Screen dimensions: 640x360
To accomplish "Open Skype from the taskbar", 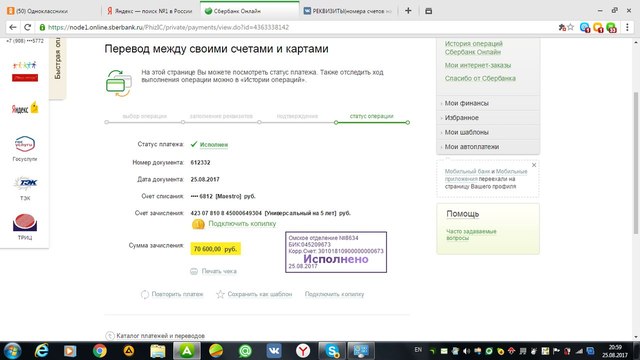I will click(x=332, y=351).
